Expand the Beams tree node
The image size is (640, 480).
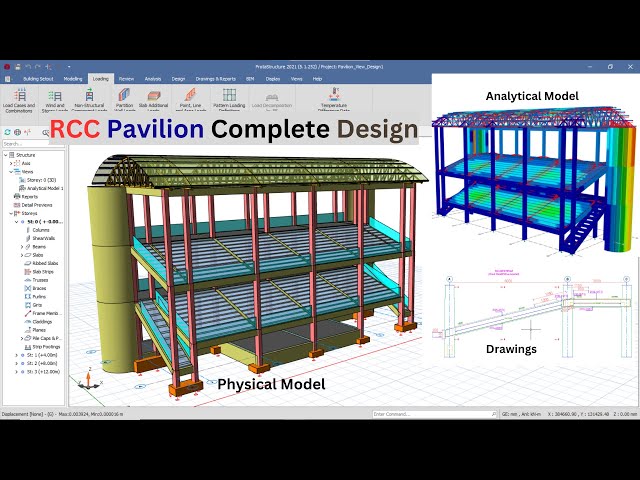pos(22,247)
